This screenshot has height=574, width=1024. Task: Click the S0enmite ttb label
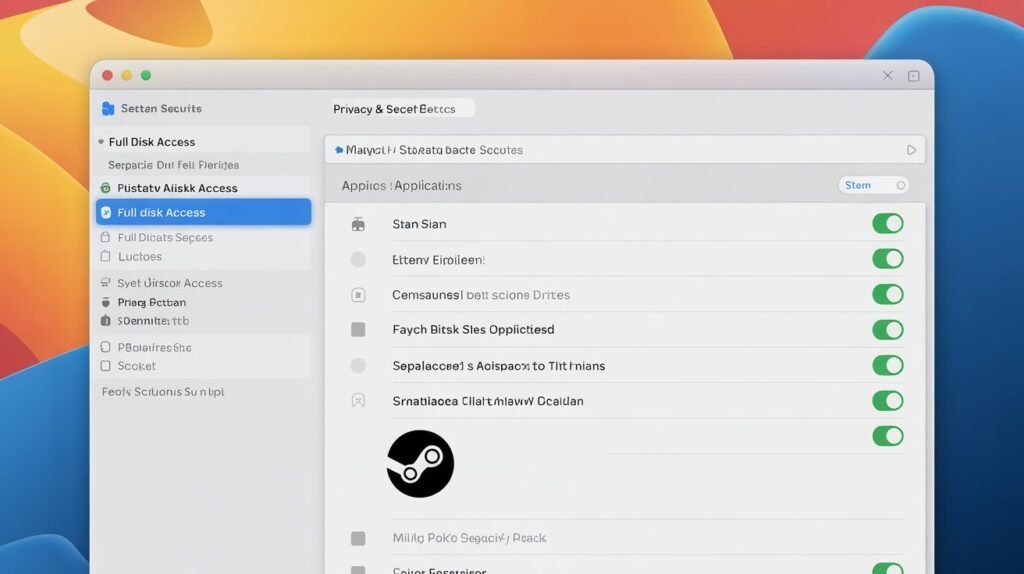pyautogui.click(x=153, y=321)
